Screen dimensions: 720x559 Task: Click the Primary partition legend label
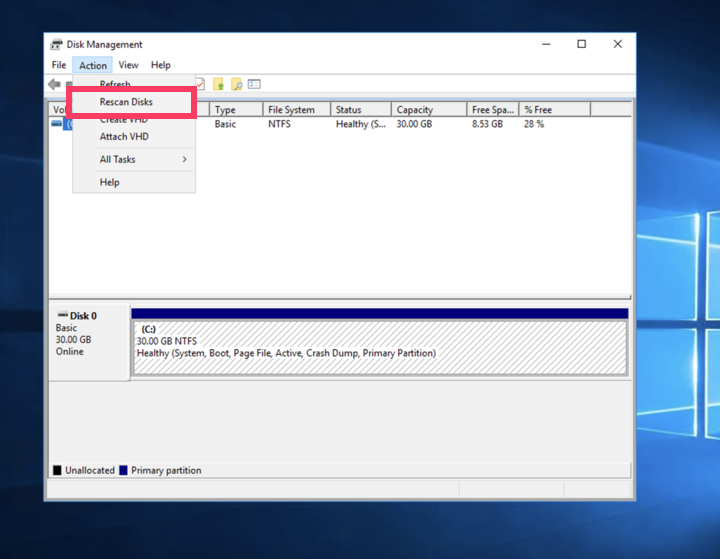[x=166, y=470]
